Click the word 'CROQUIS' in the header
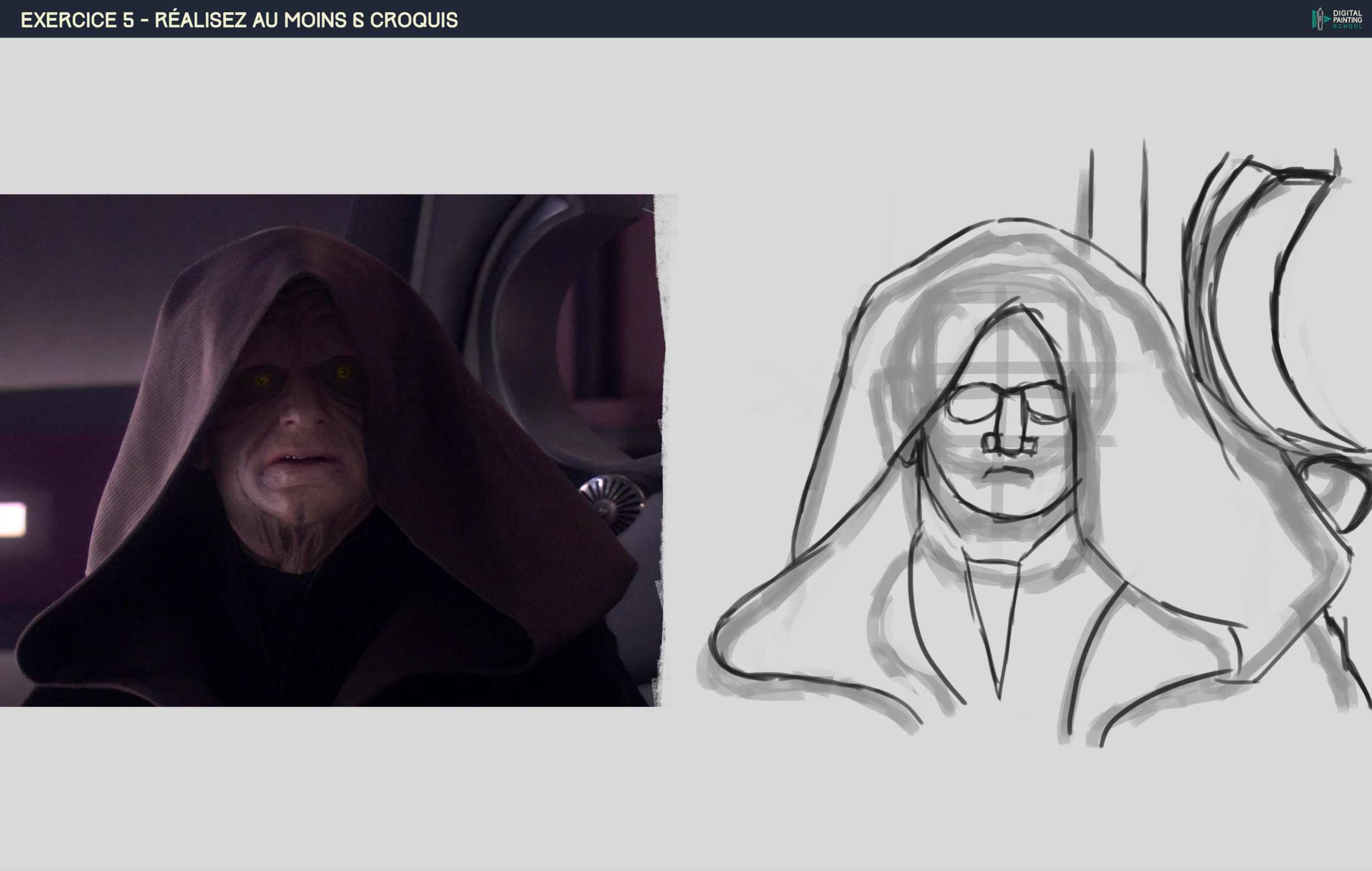Viewport: 1372px width, 871px height. [414, 20]
